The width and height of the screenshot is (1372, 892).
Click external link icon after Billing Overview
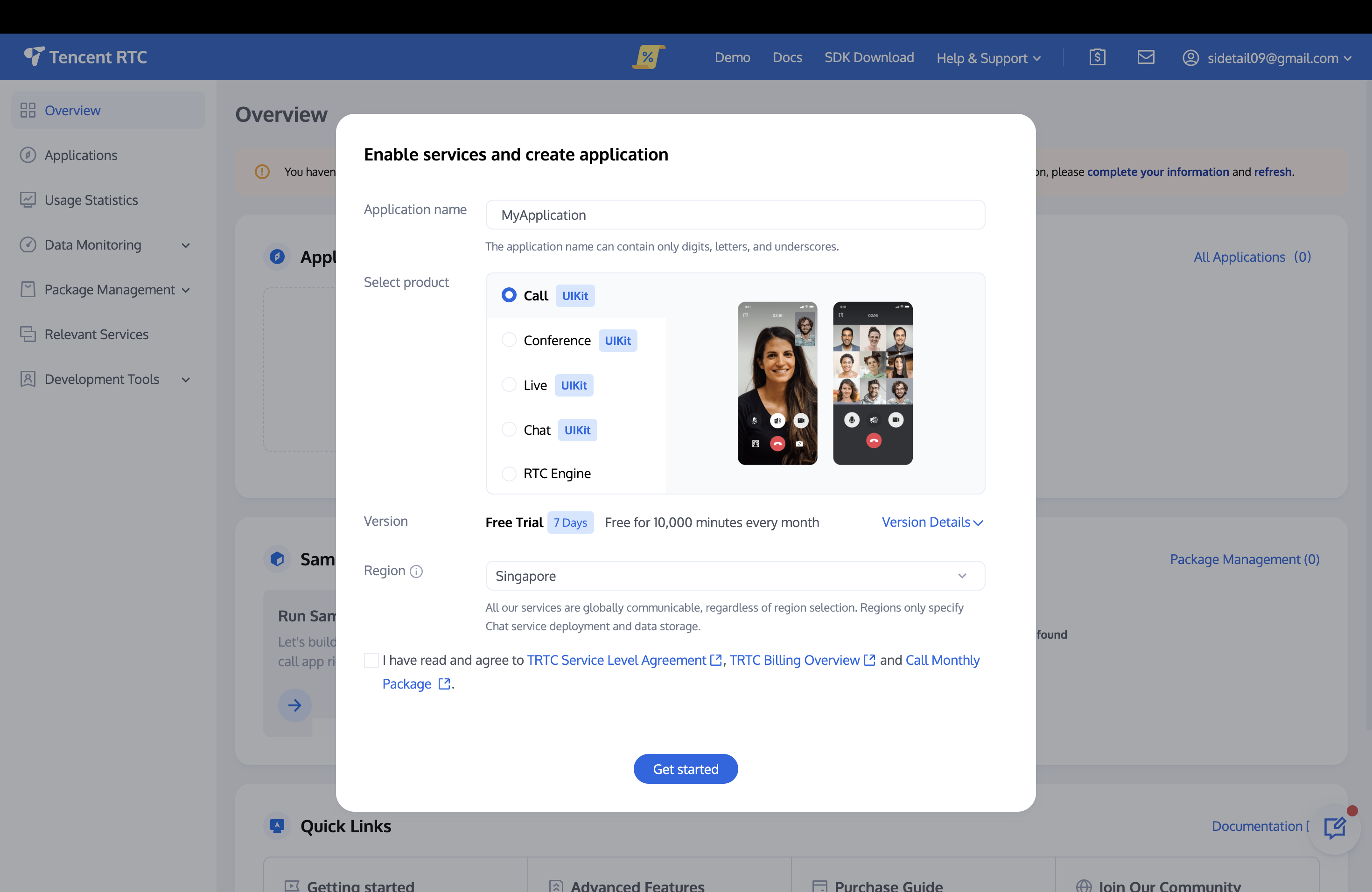[869, 660]
